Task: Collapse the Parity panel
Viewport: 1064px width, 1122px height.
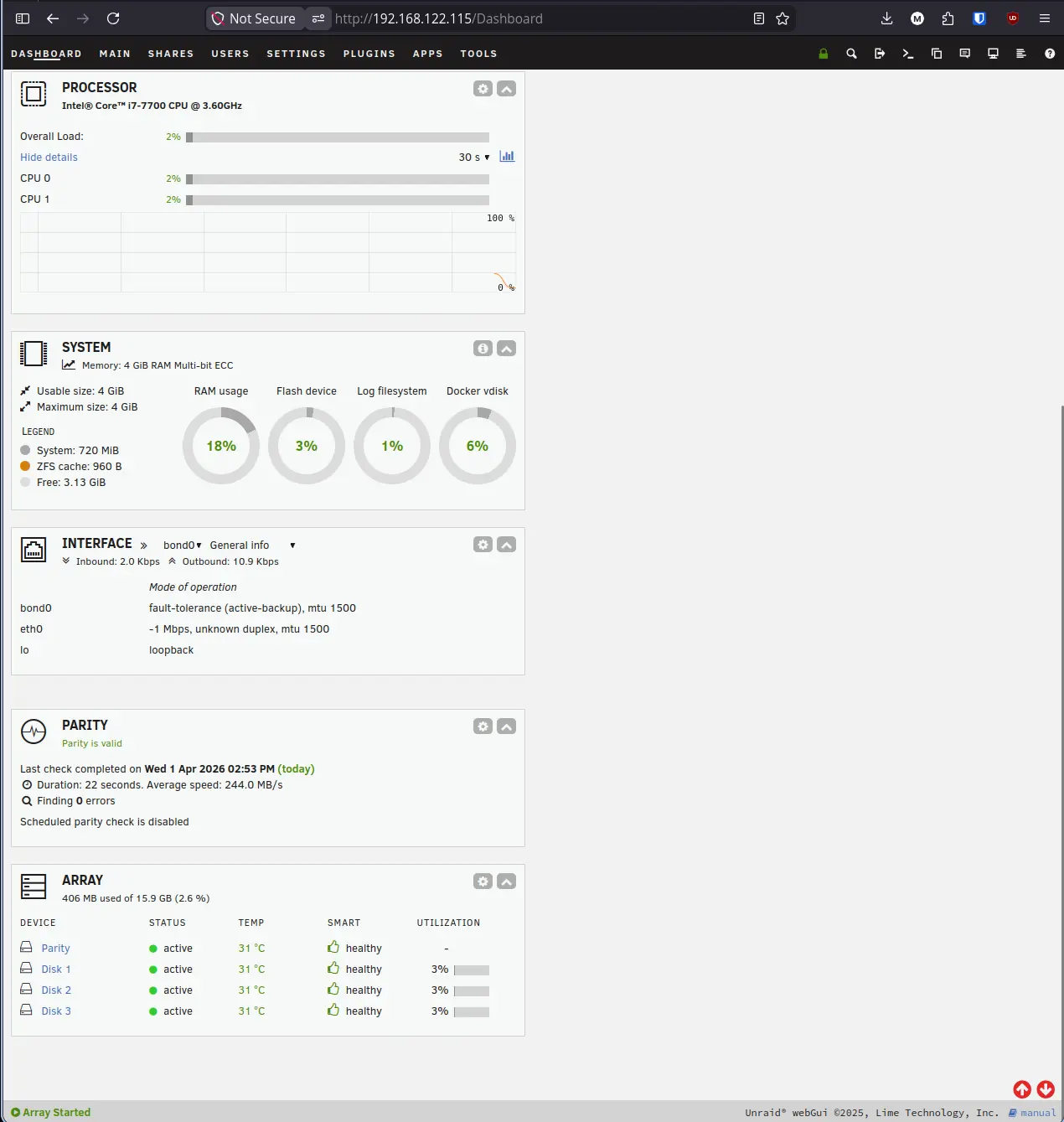Action: (506, 726)
